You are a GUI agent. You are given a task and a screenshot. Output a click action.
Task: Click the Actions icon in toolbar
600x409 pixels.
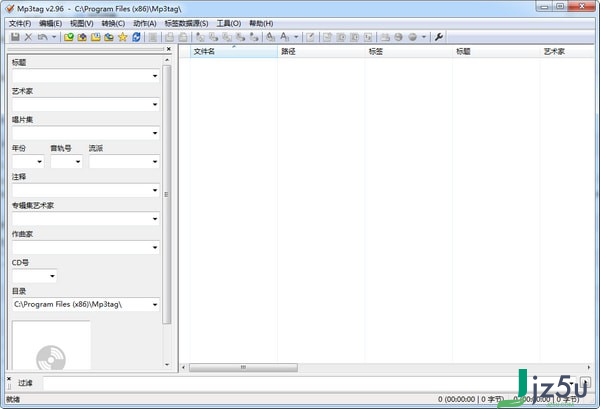point(271,37)
